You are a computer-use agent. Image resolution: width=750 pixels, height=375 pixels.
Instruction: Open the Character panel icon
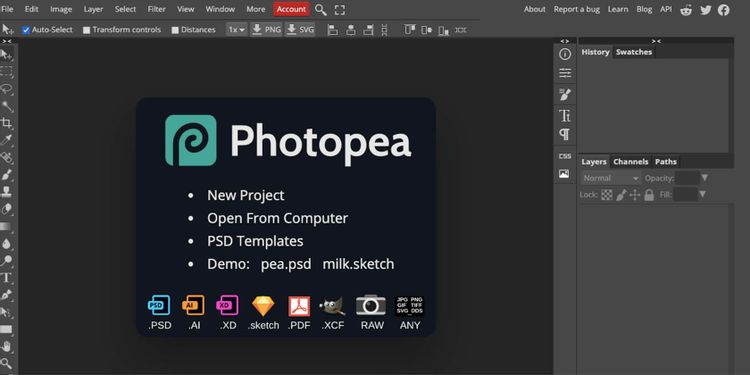click(565, 115)
